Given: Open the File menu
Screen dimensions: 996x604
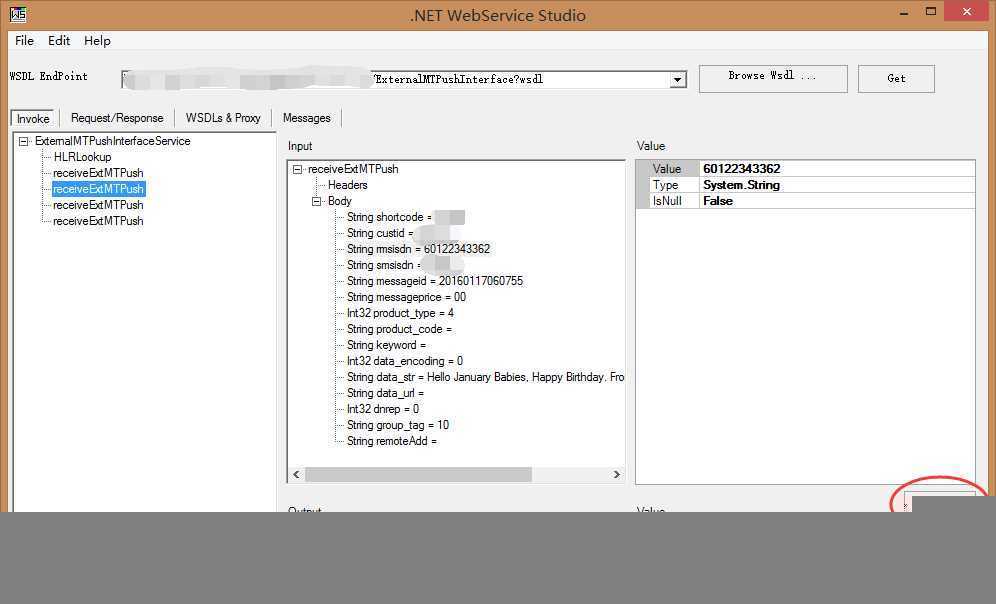Looking at the screenshot, I should tap(24, 41).
